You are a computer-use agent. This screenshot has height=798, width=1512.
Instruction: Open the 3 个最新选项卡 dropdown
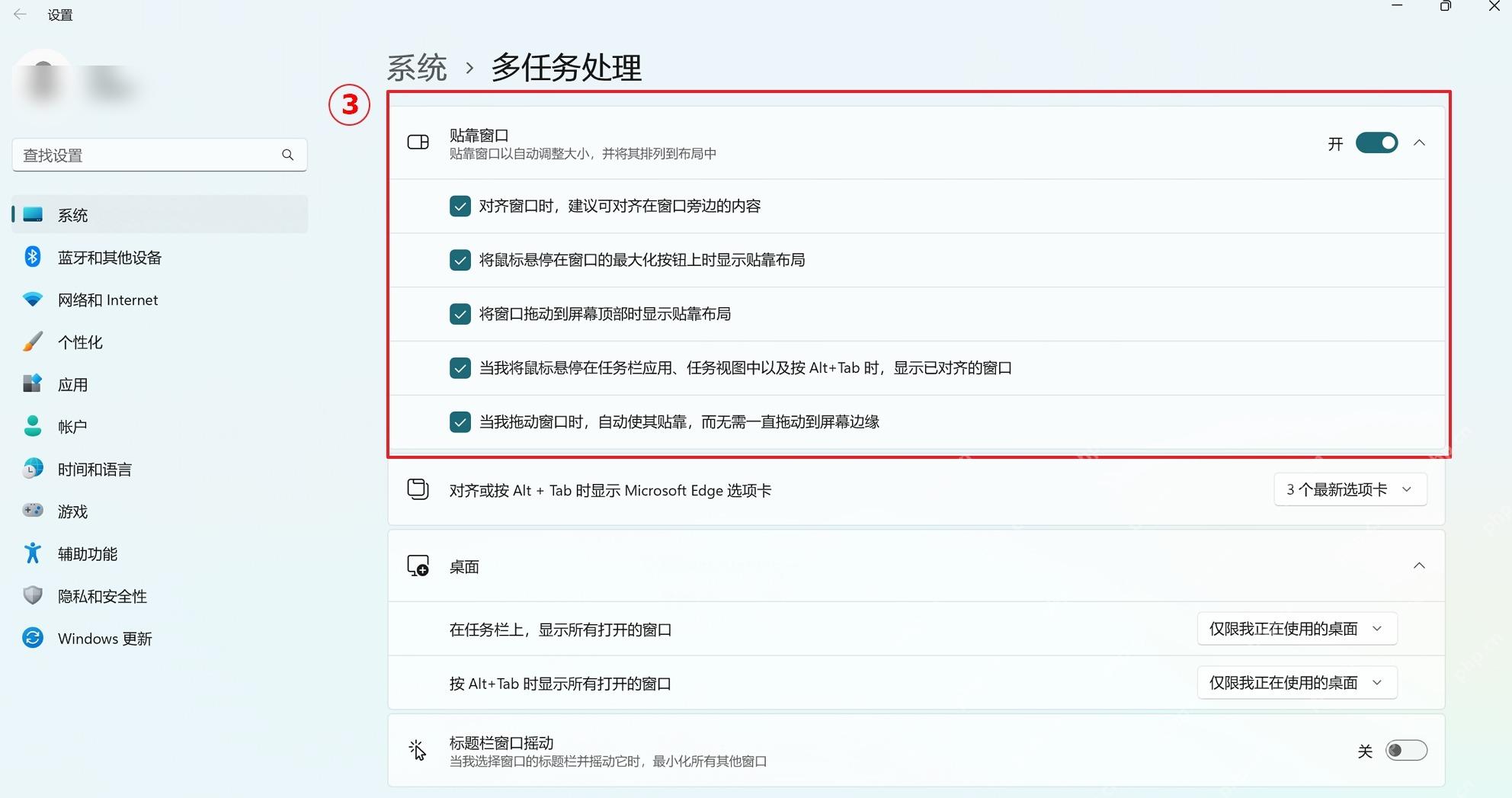coord(1350,489)
